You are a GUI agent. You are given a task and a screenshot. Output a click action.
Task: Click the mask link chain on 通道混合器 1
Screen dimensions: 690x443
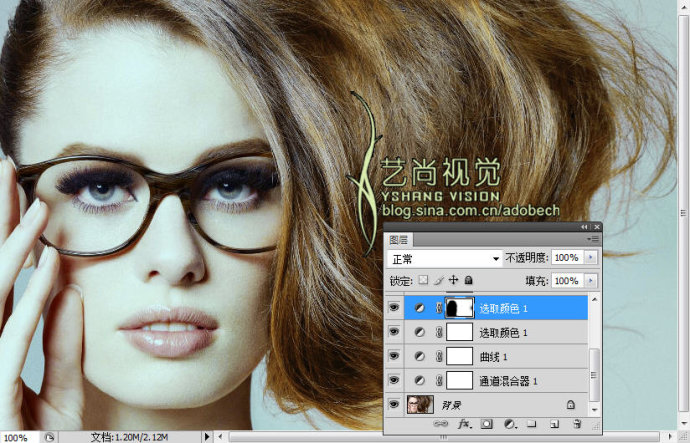pos(439,381)
